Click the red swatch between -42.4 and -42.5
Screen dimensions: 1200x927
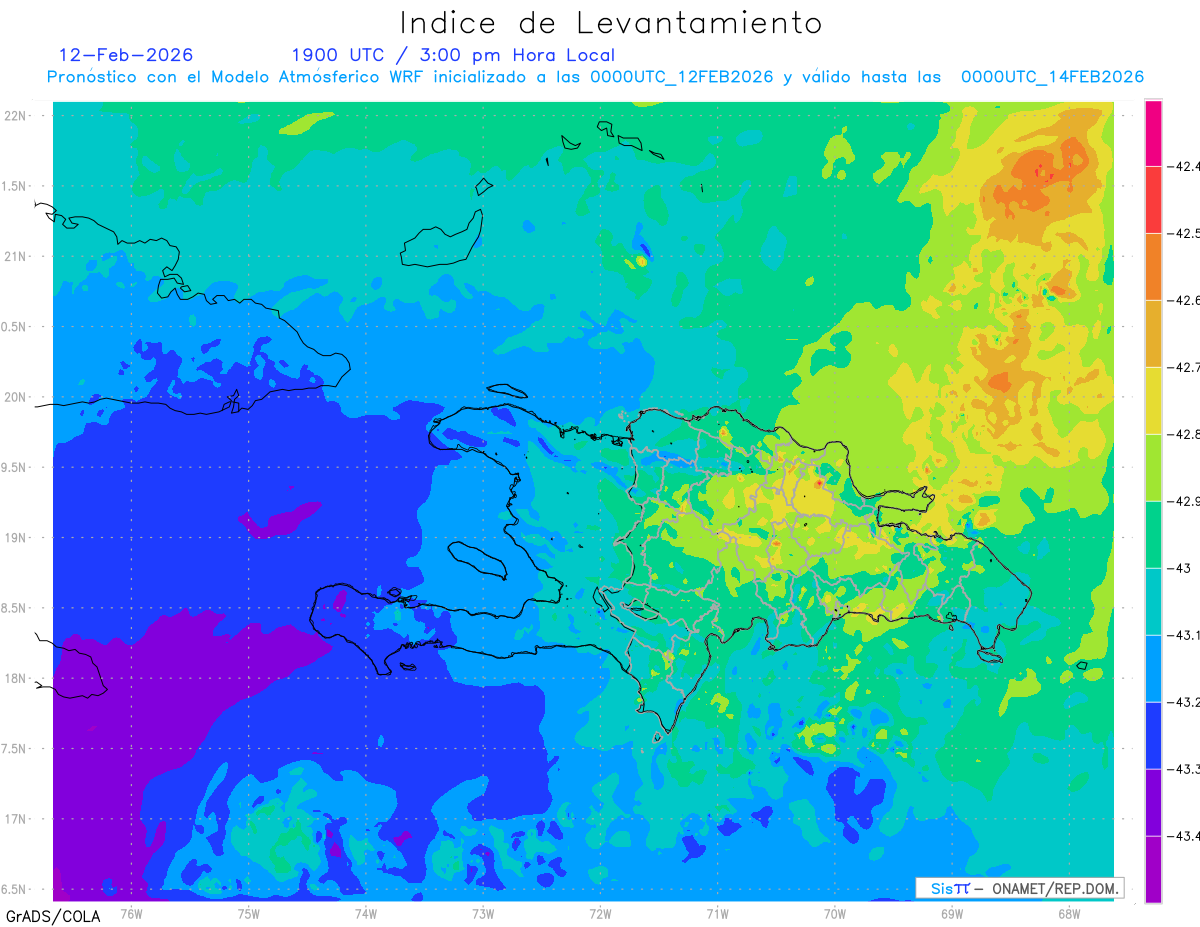click(x=1153, y=199)
